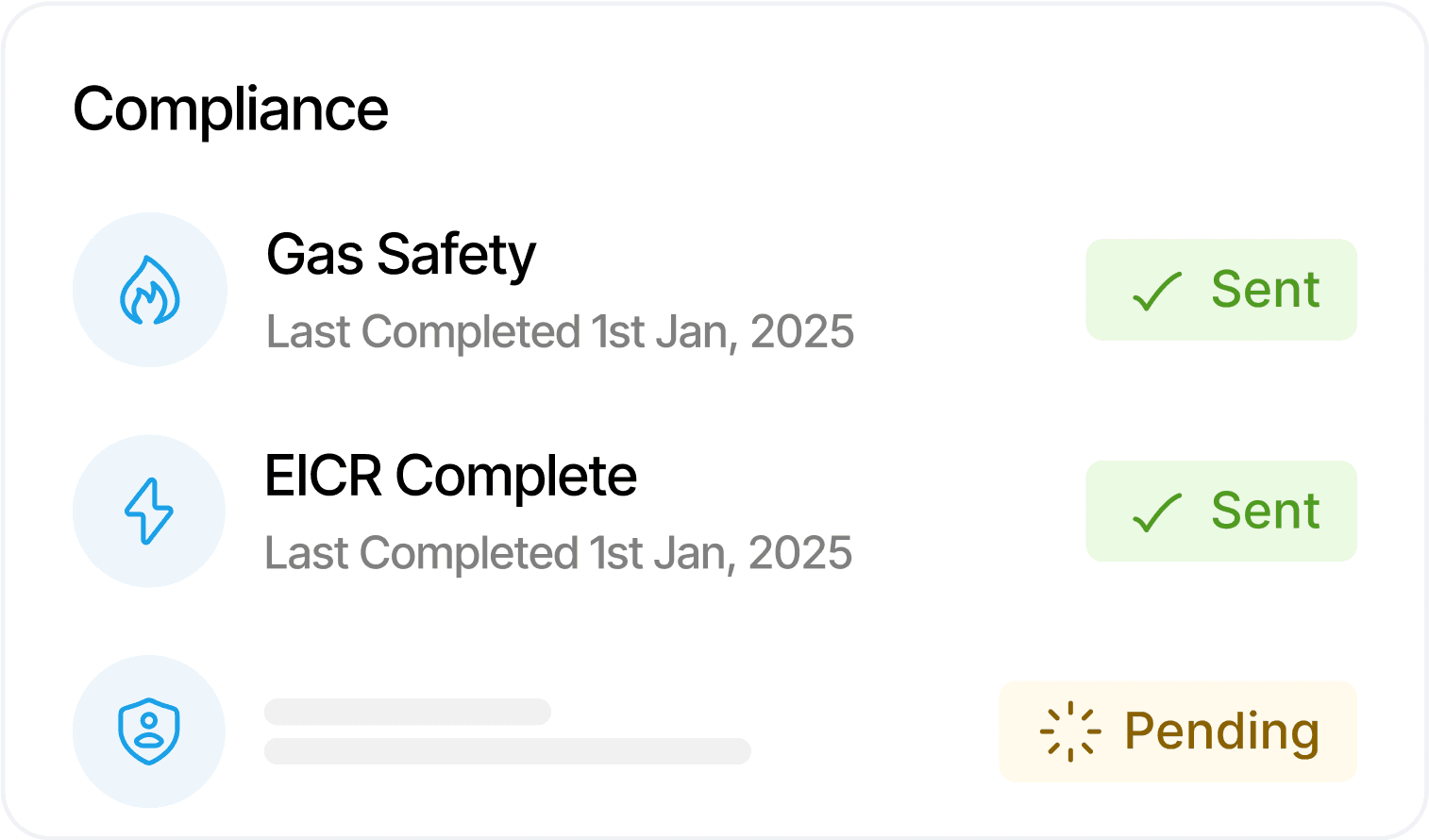Image resolution: width=1429 pixels, height=840 pixels.
Task: Click the Last Completed 1st Jan, 2025 text
Action: pos(559,332)
